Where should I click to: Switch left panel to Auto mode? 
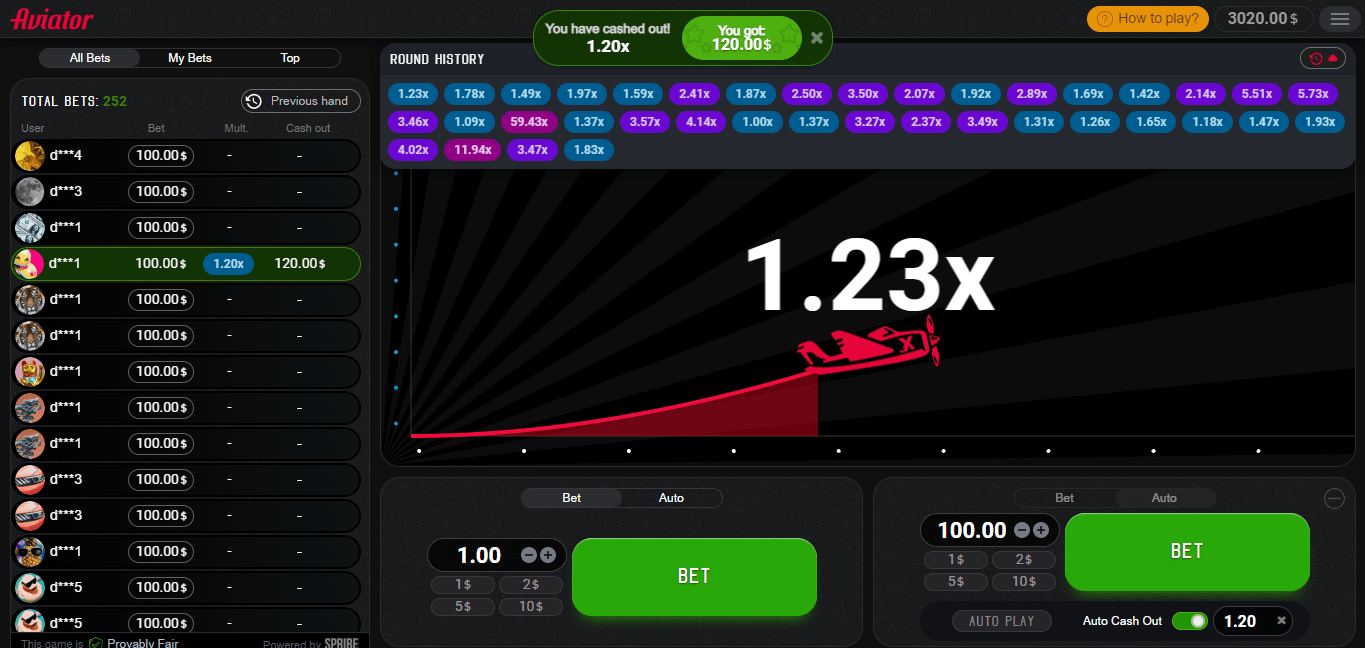coord(671,497)
